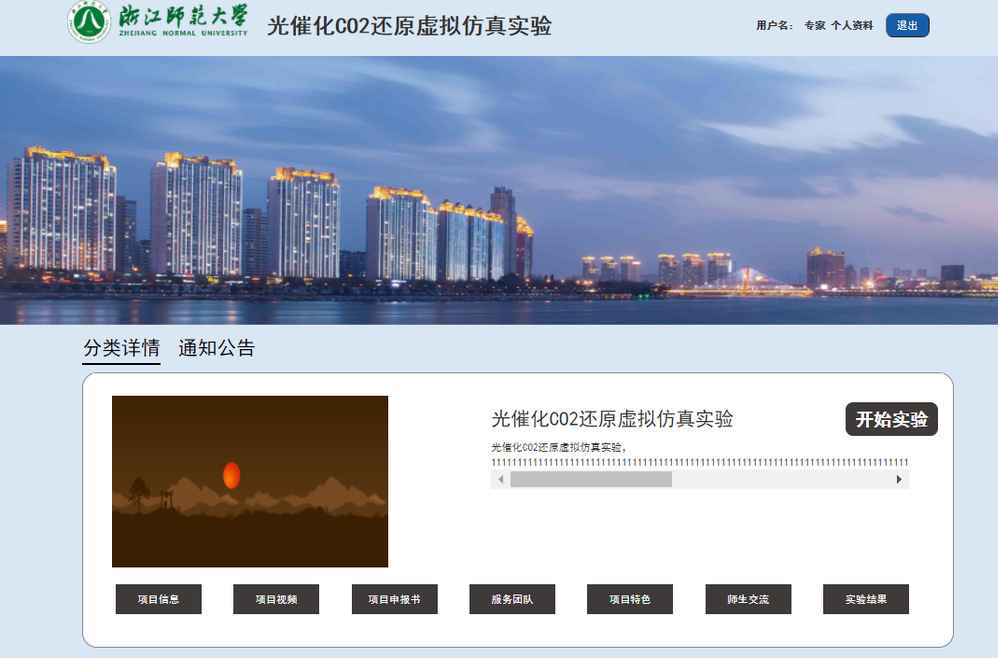
Task: Open the sunset experiment thumbnail image
Action: 250,481
